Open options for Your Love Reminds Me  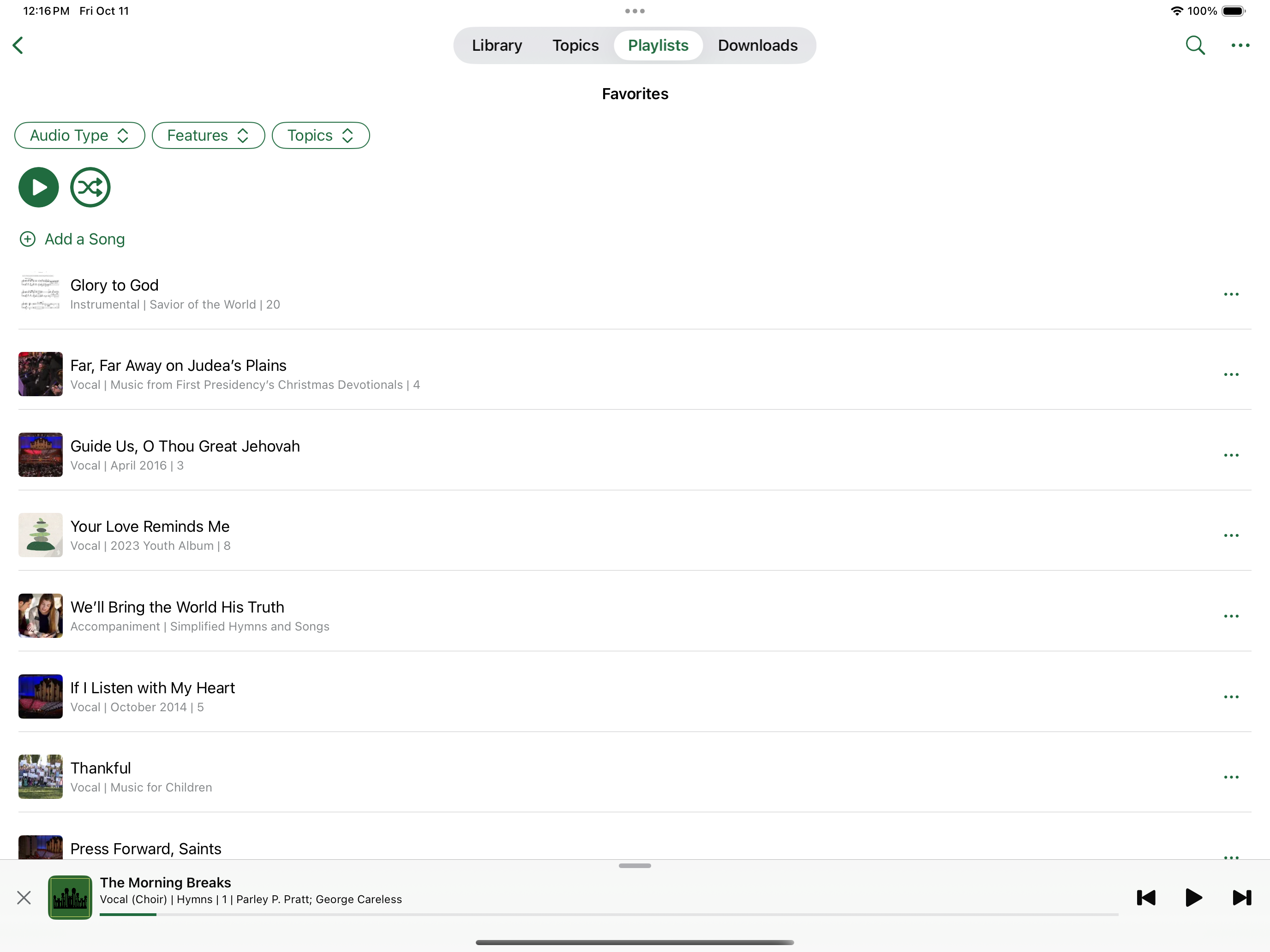[x=1231, y=535]
